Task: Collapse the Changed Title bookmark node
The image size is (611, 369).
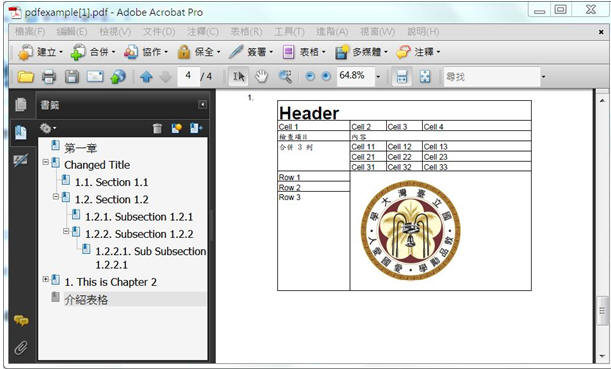Action: pyautogui.click(x=46, y=162)
